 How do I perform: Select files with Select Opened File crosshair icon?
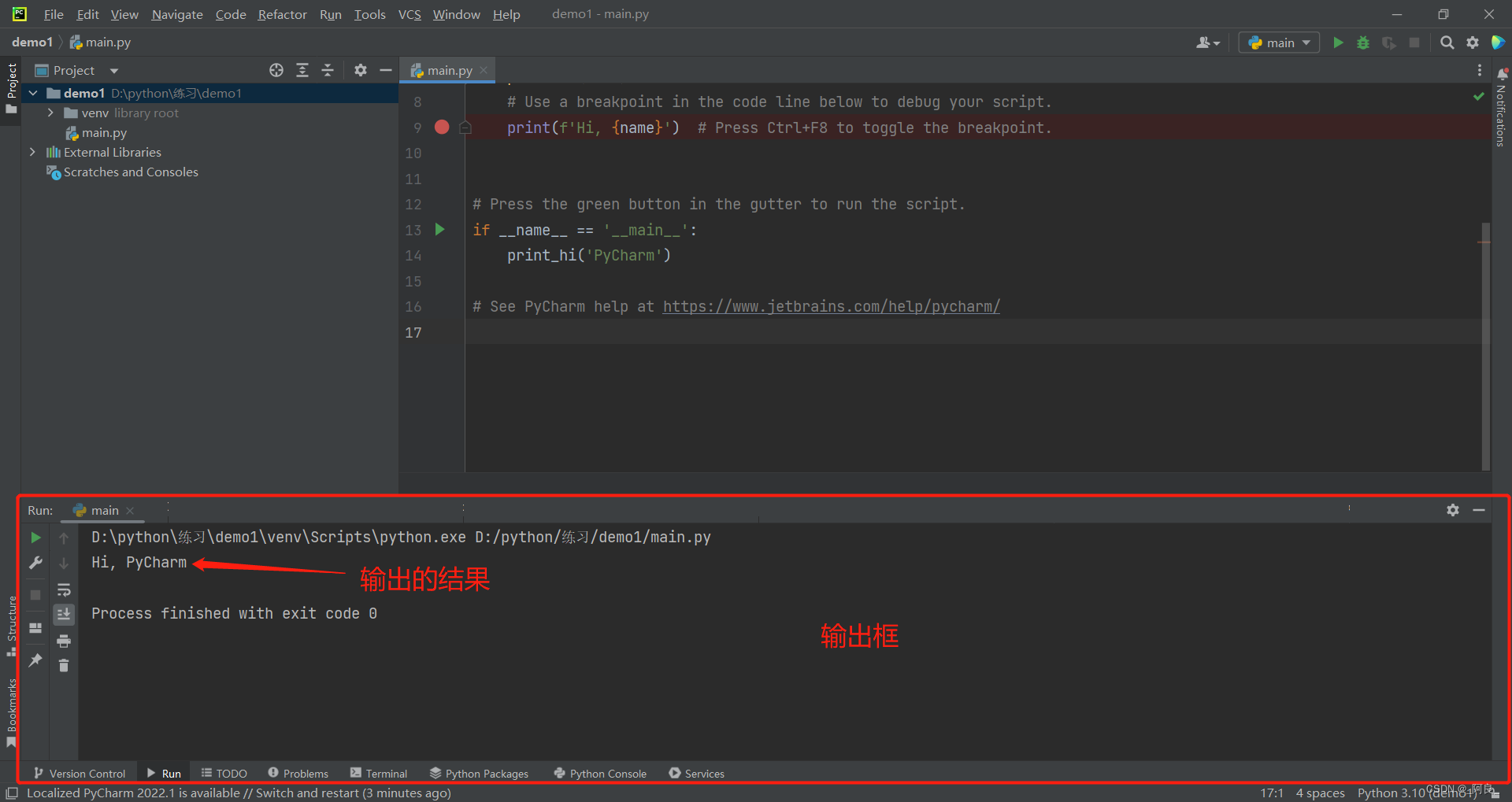pos(276,70)
